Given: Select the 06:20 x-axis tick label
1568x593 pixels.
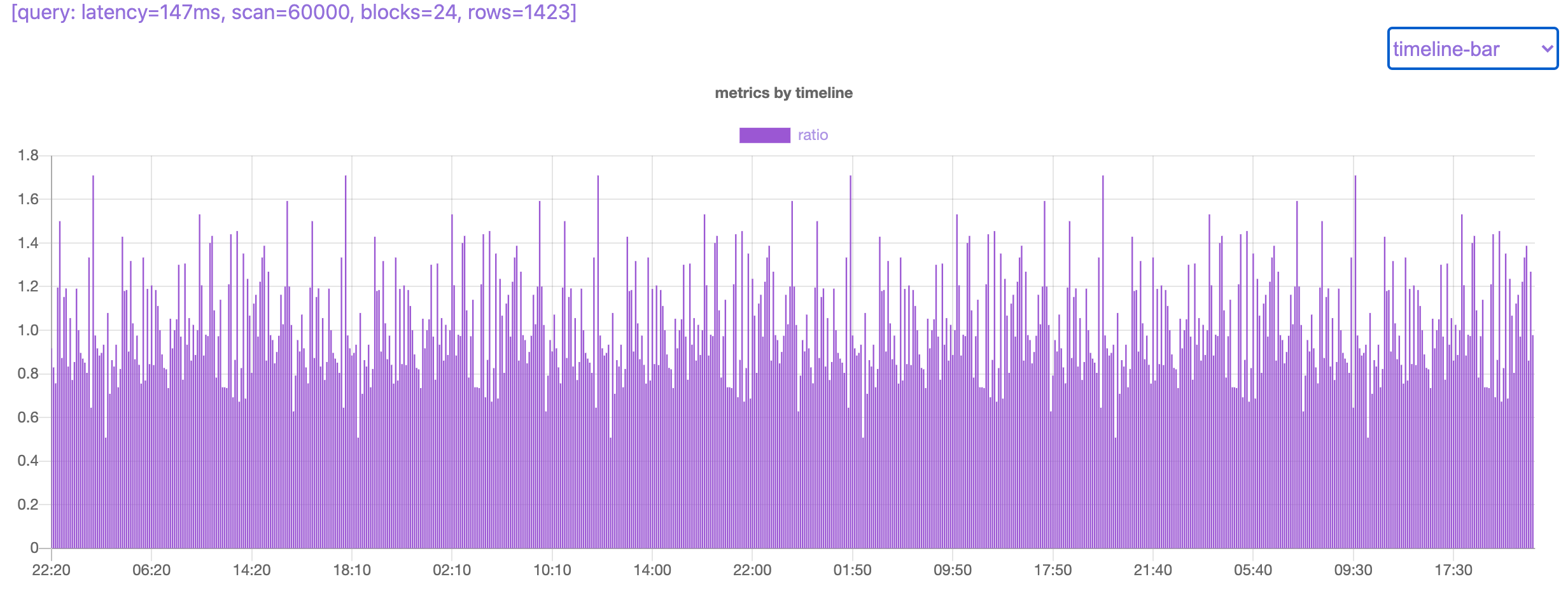Looking at the screenshot, I should 151,569.
